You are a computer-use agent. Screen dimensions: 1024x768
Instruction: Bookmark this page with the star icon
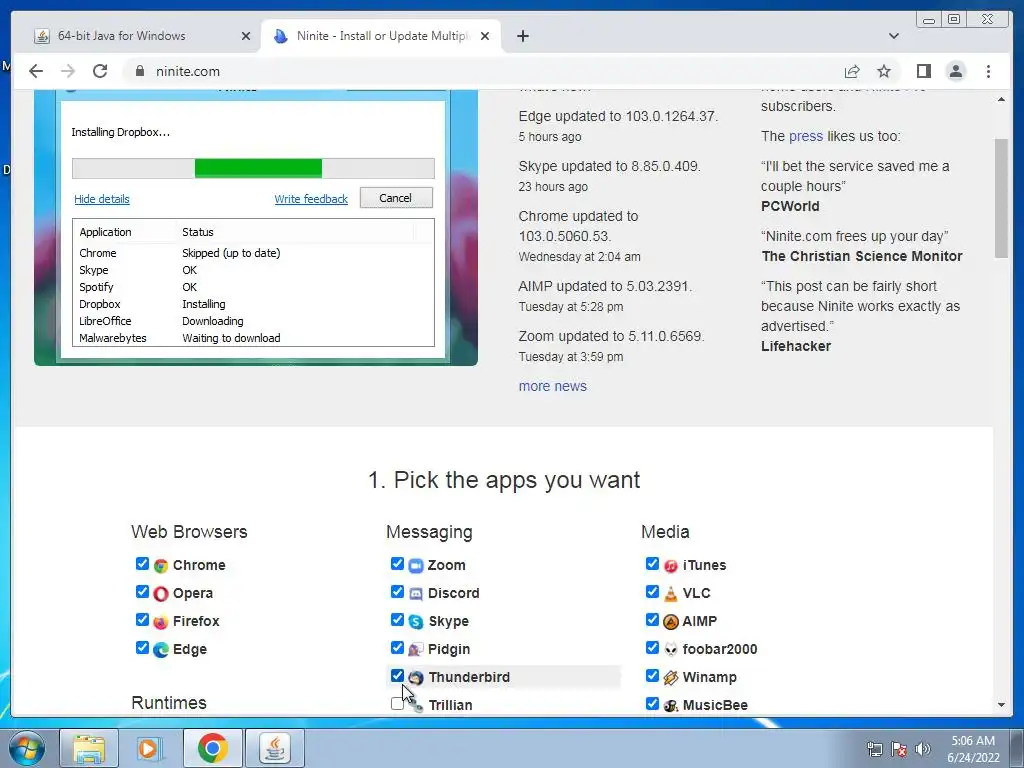[x=884, y=71]
